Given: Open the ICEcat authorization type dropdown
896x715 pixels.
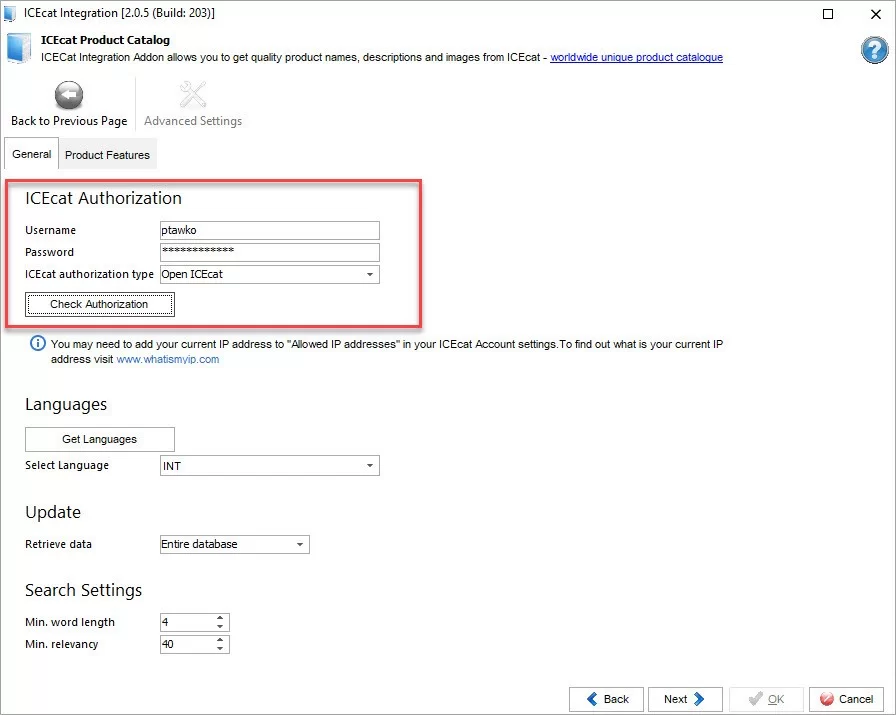Looking at the screenshot, I should point(369,274).
